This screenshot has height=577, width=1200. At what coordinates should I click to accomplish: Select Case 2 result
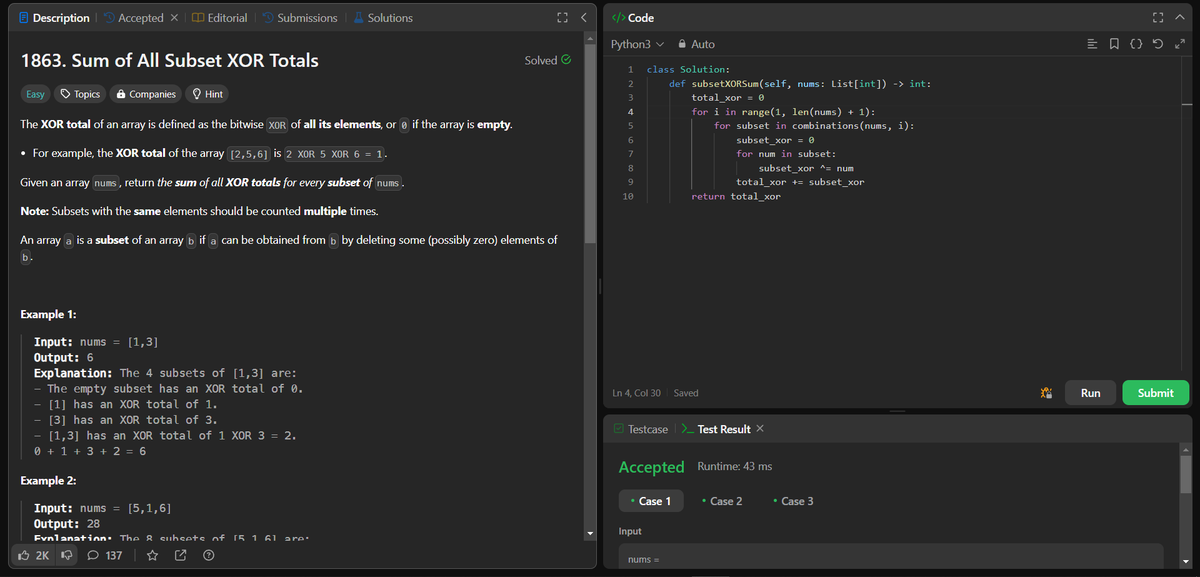coord(722,501)
